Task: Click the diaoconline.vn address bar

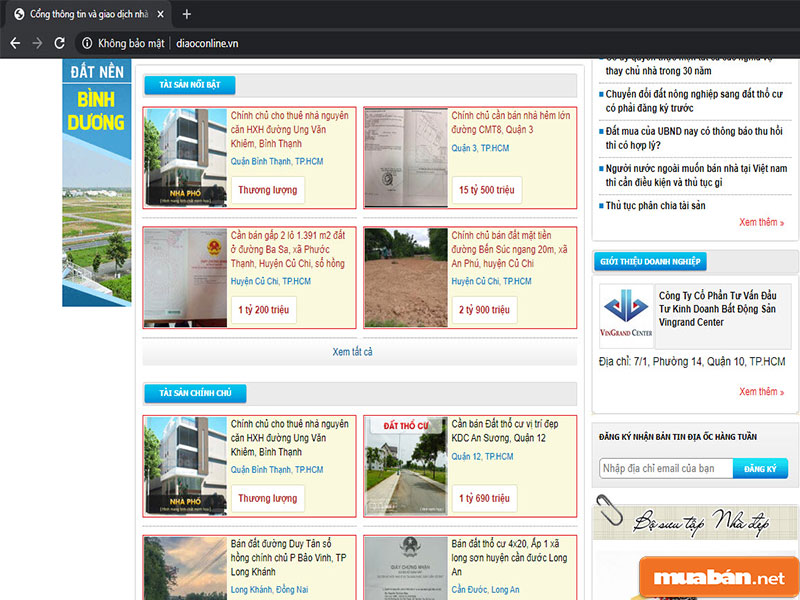Action: [x=207, y=43]
